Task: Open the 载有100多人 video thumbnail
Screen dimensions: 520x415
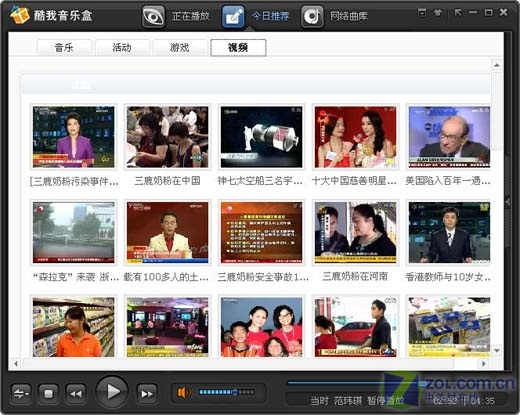Action: pyautogui.click(x=168, y=233)
